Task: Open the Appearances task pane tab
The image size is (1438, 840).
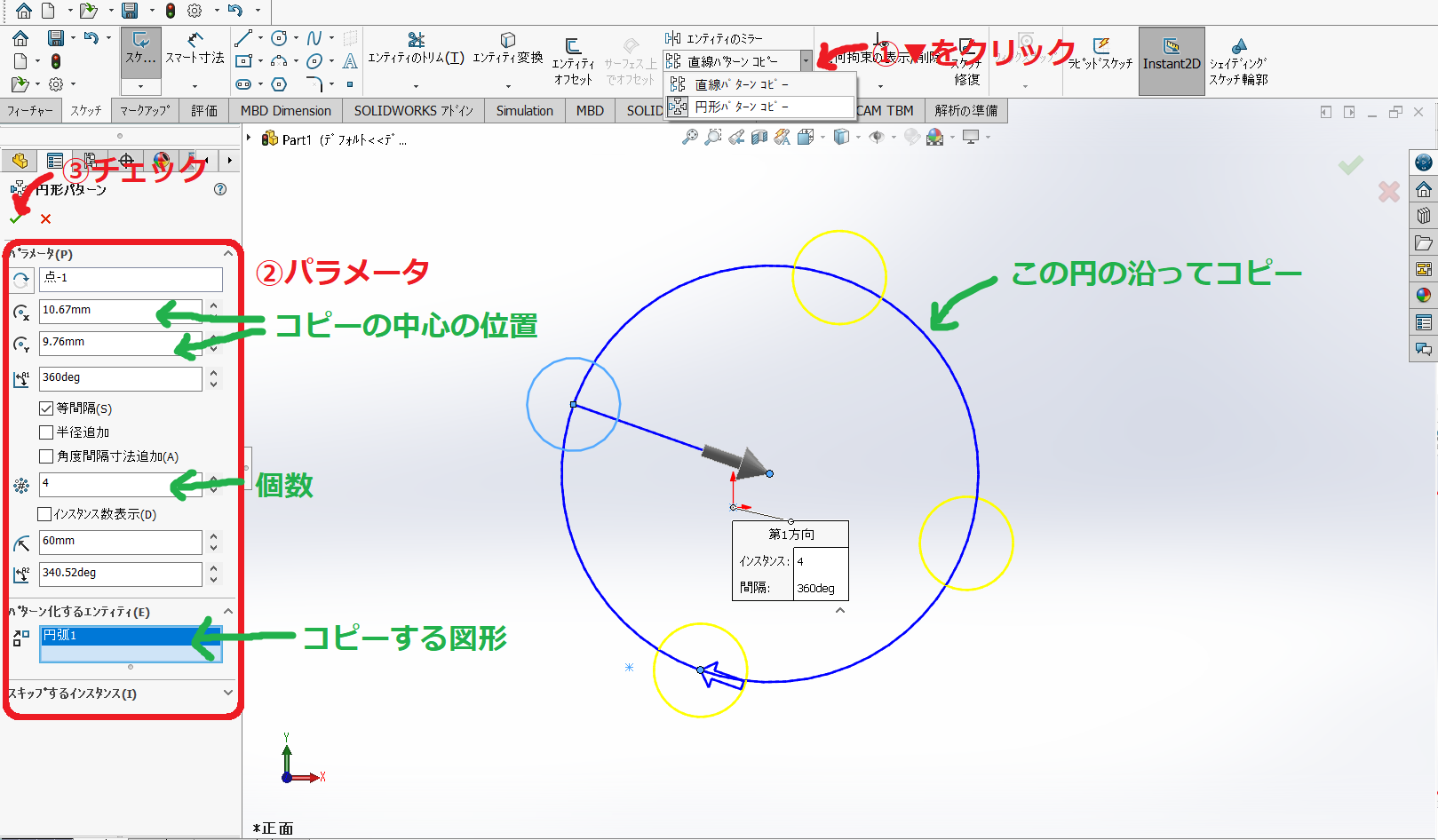Action: click(x=1424, y=295)
